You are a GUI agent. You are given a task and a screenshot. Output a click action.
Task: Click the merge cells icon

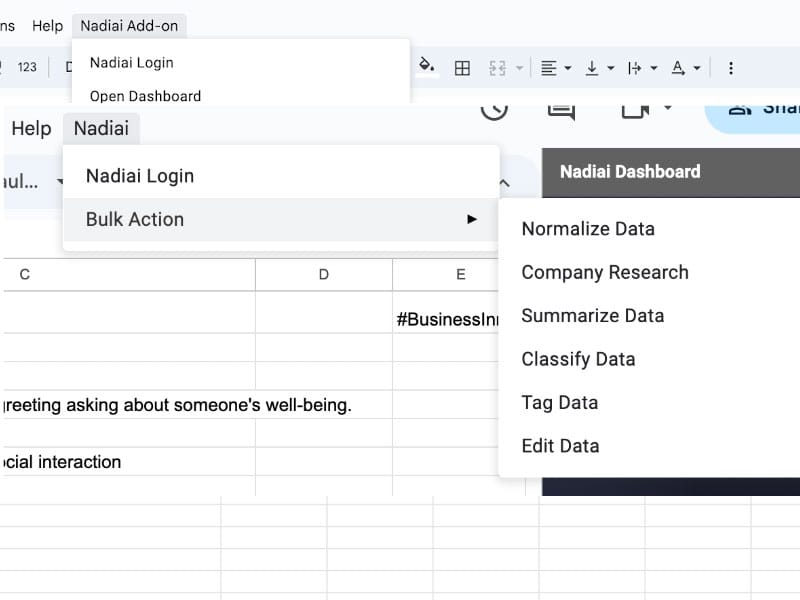coord(497,68)
